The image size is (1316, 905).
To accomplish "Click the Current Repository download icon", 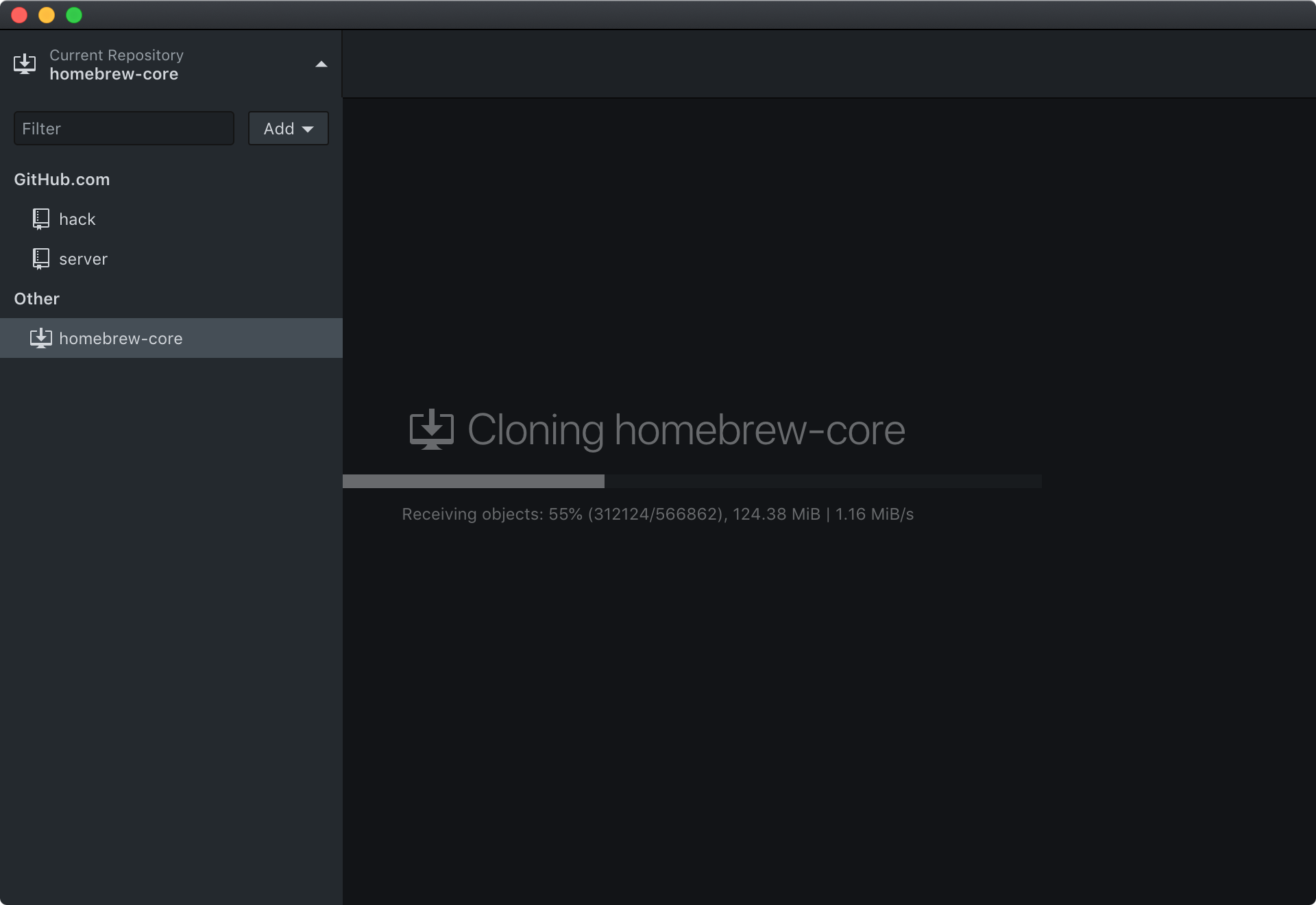I will (x=25, y=64).
